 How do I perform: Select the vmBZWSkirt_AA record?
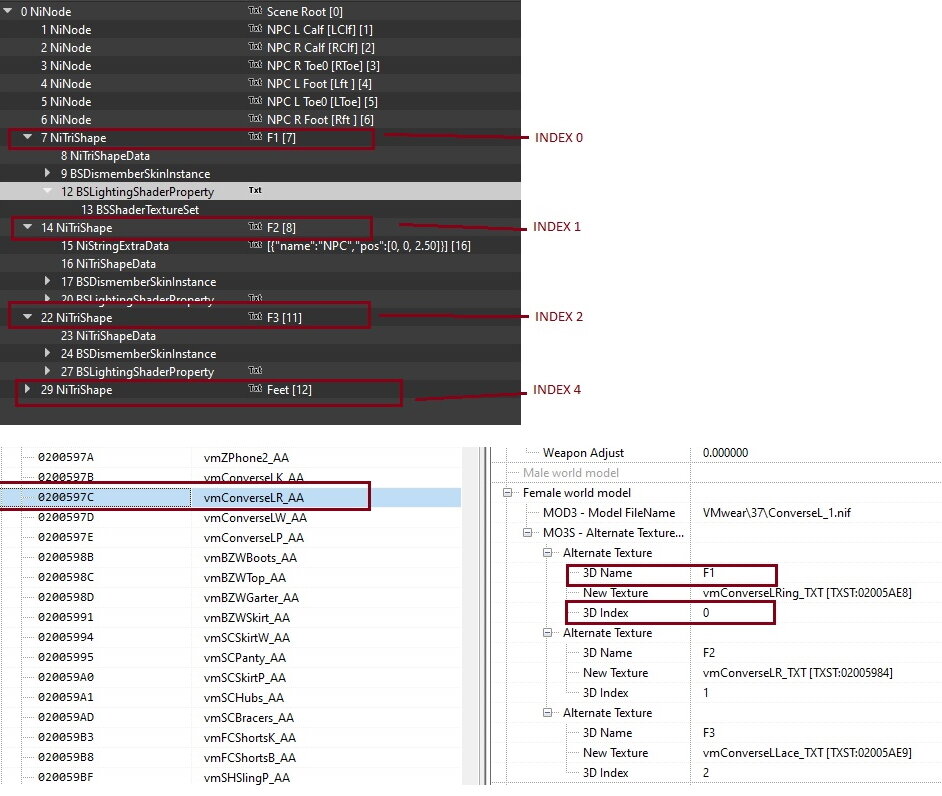231,617
